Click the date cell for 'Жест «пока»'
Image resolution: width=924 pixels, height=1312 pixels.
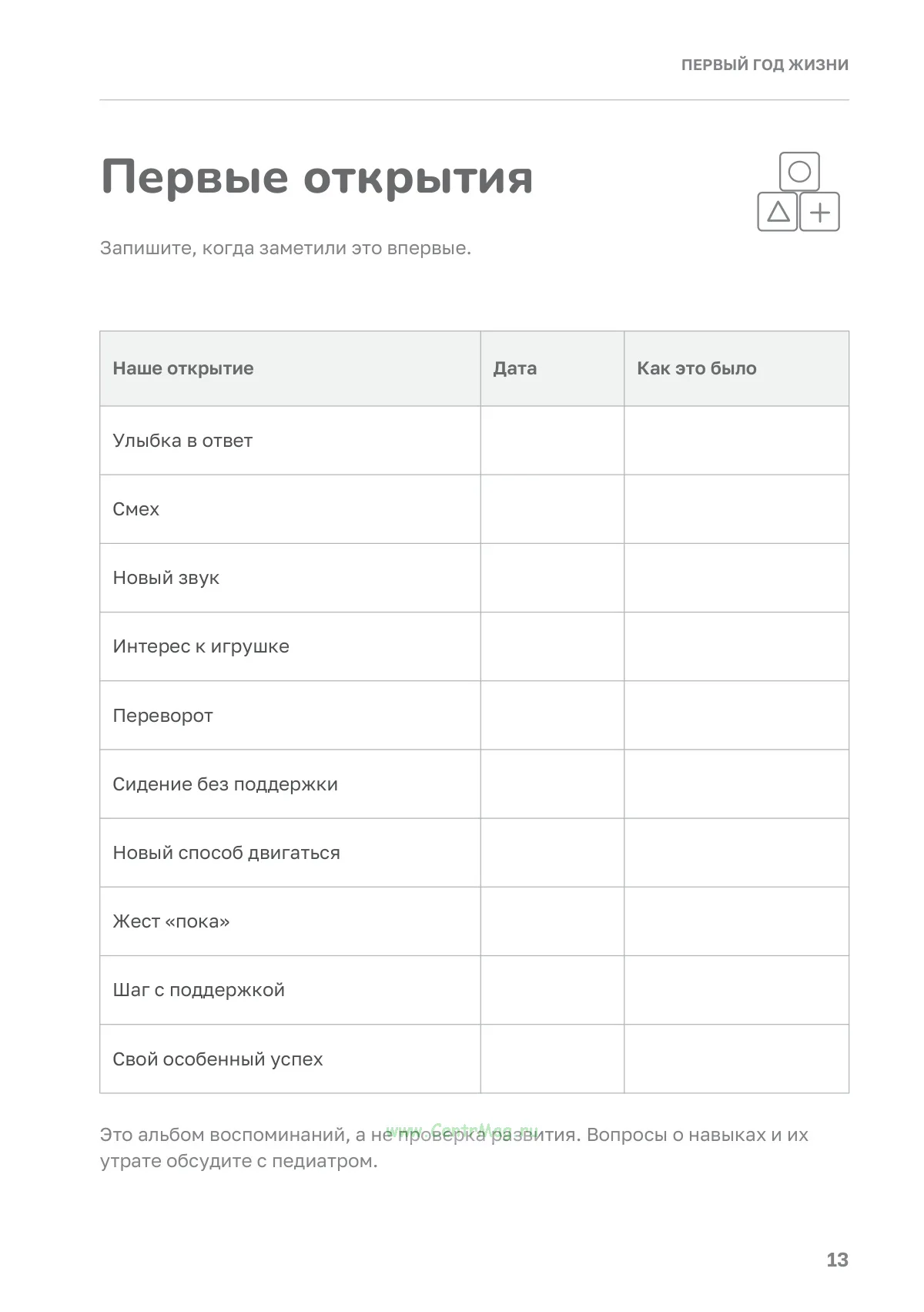(552, 921)
